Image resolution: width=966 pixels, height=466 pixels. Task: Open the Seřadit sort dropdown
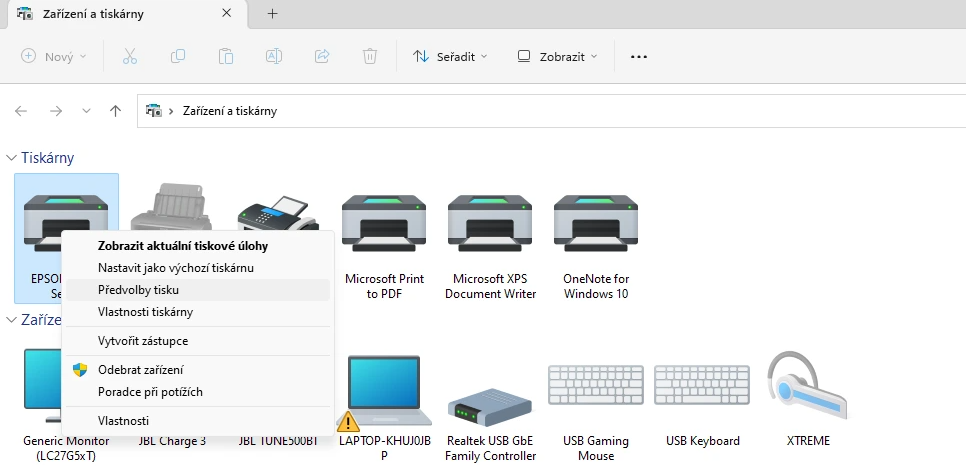(x=450, y=57)
